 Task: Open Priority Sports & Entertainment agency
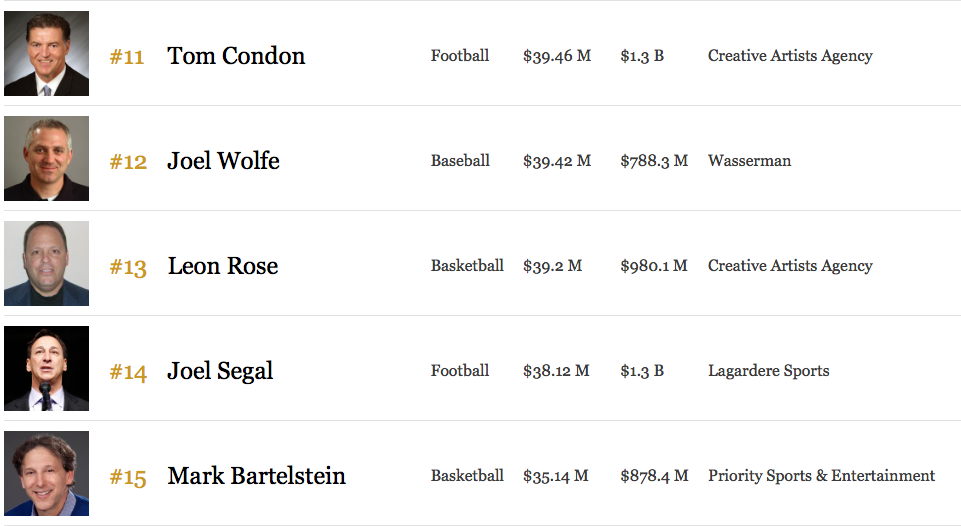[x=821, y=476]
